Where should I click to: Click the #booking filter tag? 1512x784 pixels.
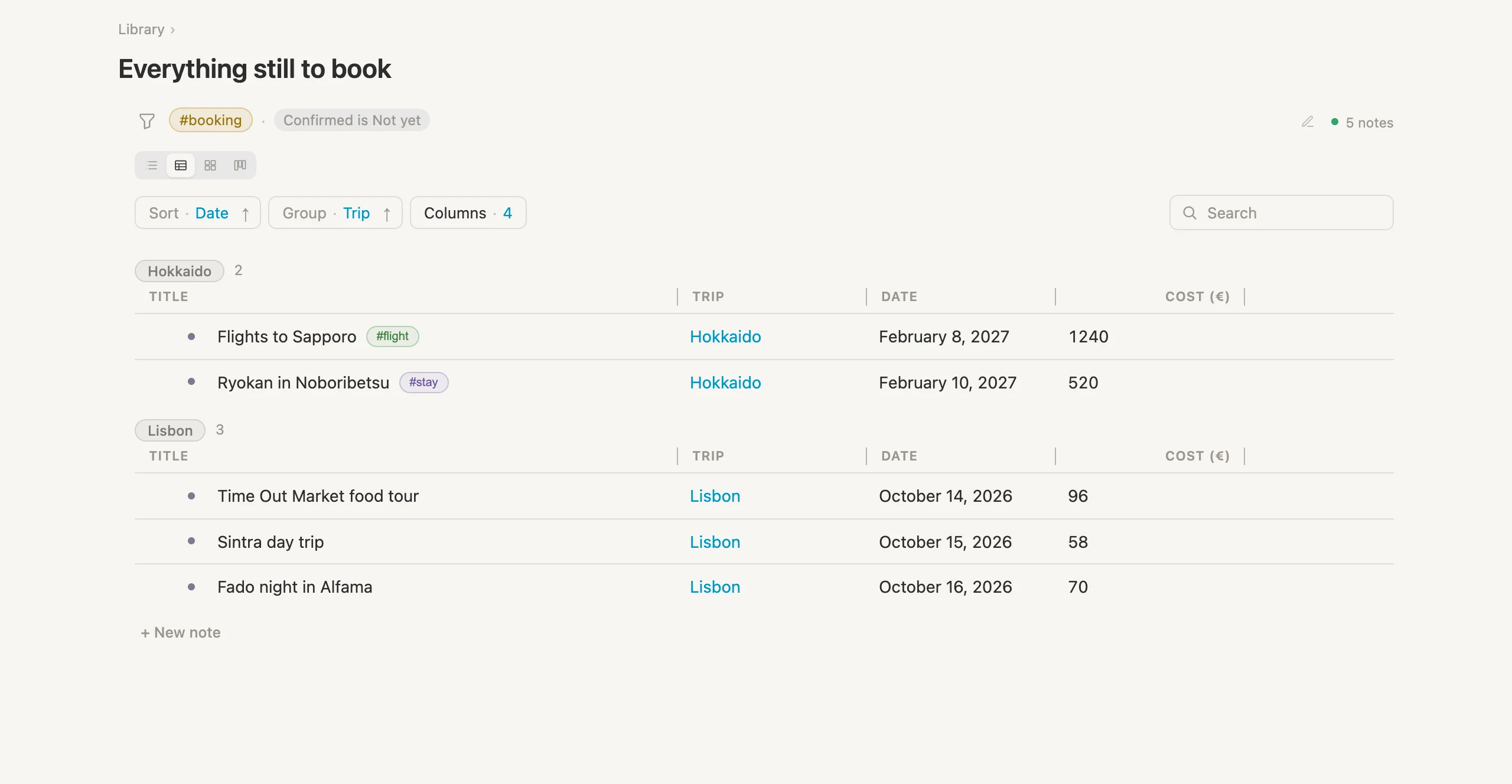211,120
